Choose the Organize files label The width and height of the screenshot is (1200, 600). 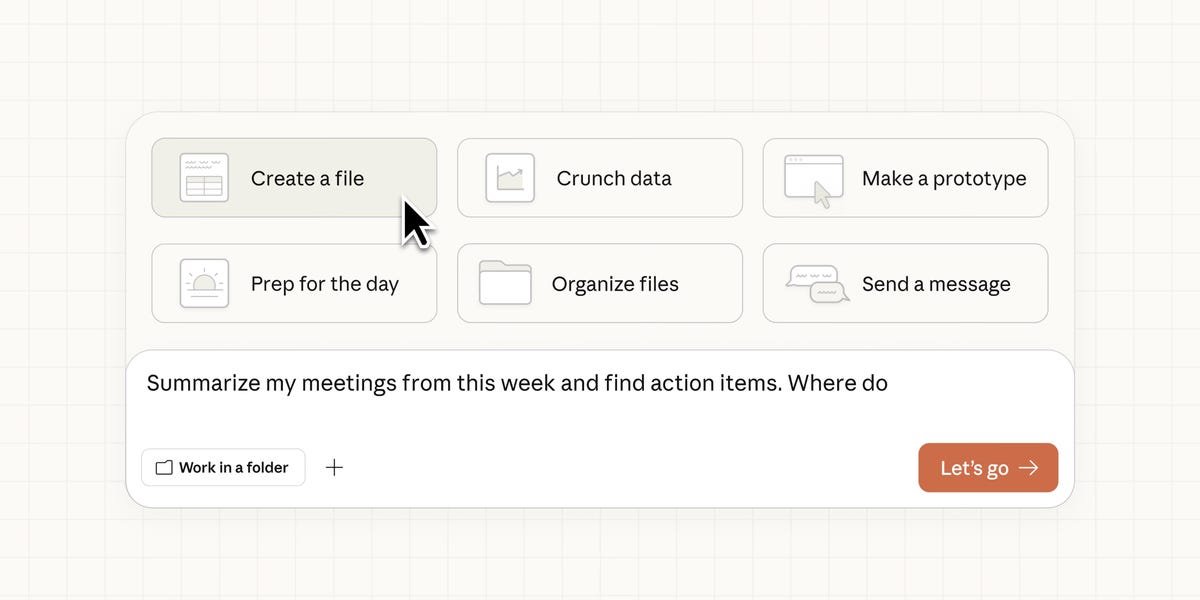[615, 284]
